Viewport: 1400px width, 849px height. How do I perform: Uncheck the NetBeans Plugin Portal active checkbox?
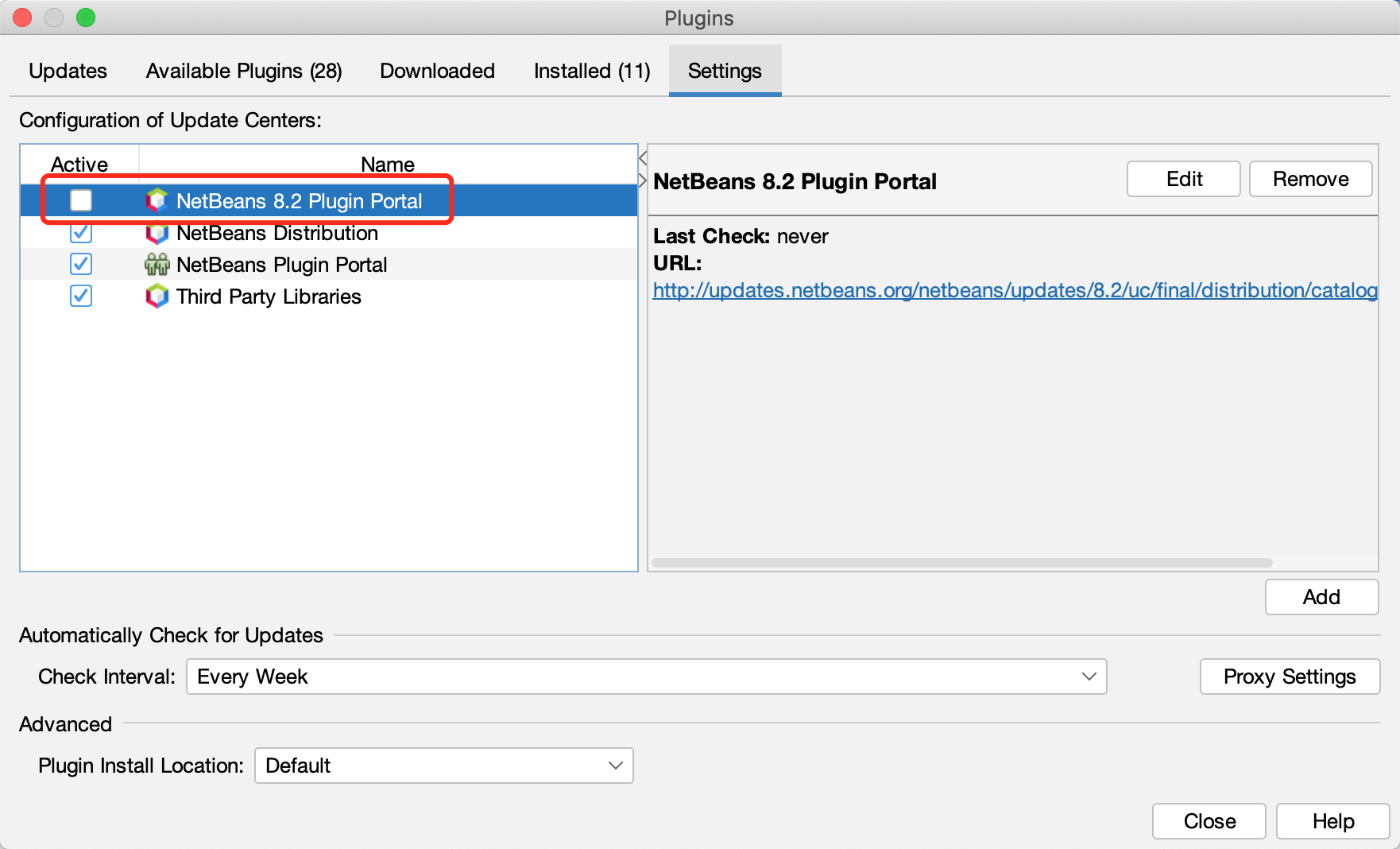[80, 264]
